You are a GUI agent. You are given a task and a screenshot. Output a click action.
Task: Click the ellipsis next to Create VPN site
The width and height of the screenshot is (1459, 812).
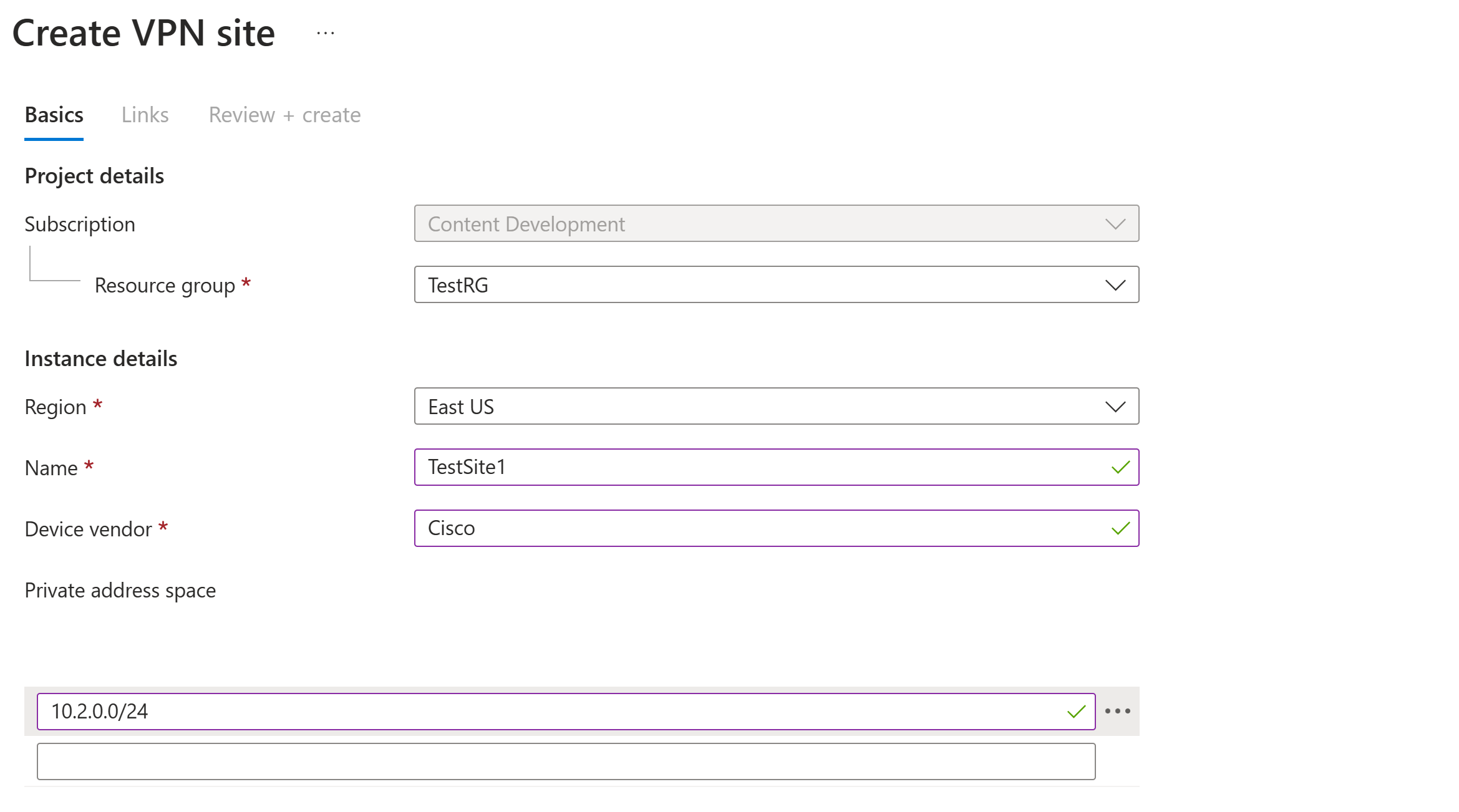[x=325, y=33]
